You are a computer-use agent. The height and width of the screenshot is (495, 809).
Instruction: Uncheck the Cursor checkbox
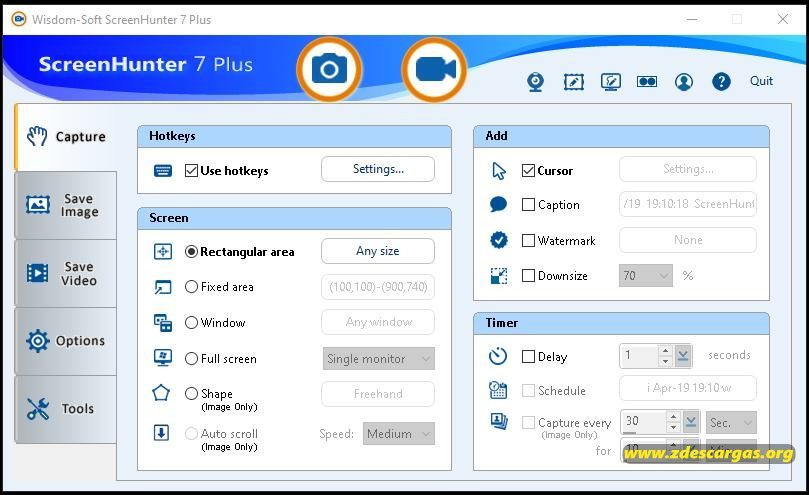(528, 170)
